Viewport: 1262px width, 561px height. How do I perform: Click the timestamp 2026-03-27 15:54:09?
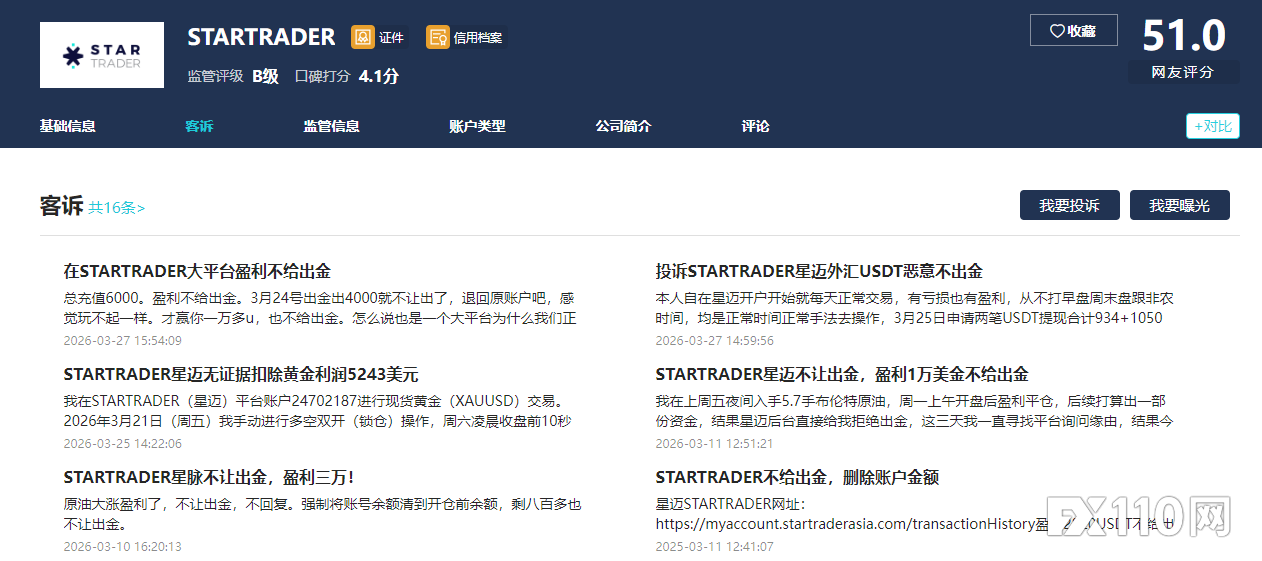(122, 340)
